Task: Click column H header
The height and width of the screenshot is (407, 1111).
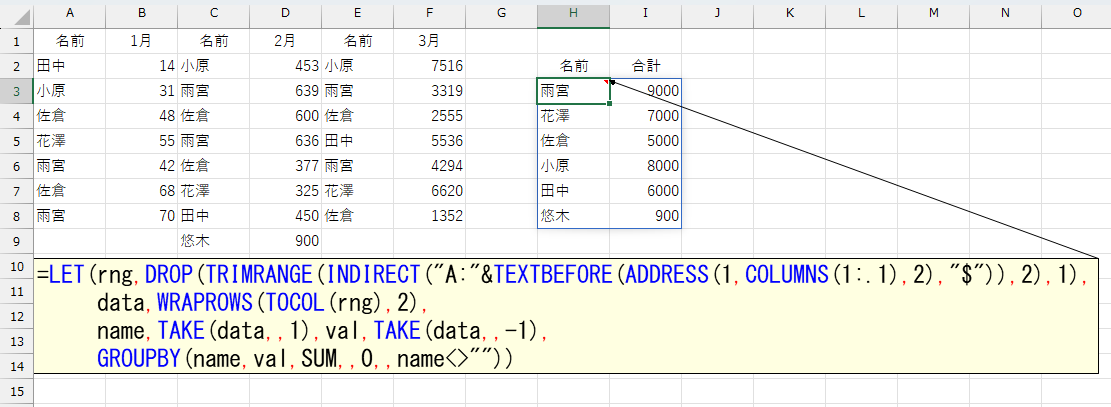Action: pos(573,12)
